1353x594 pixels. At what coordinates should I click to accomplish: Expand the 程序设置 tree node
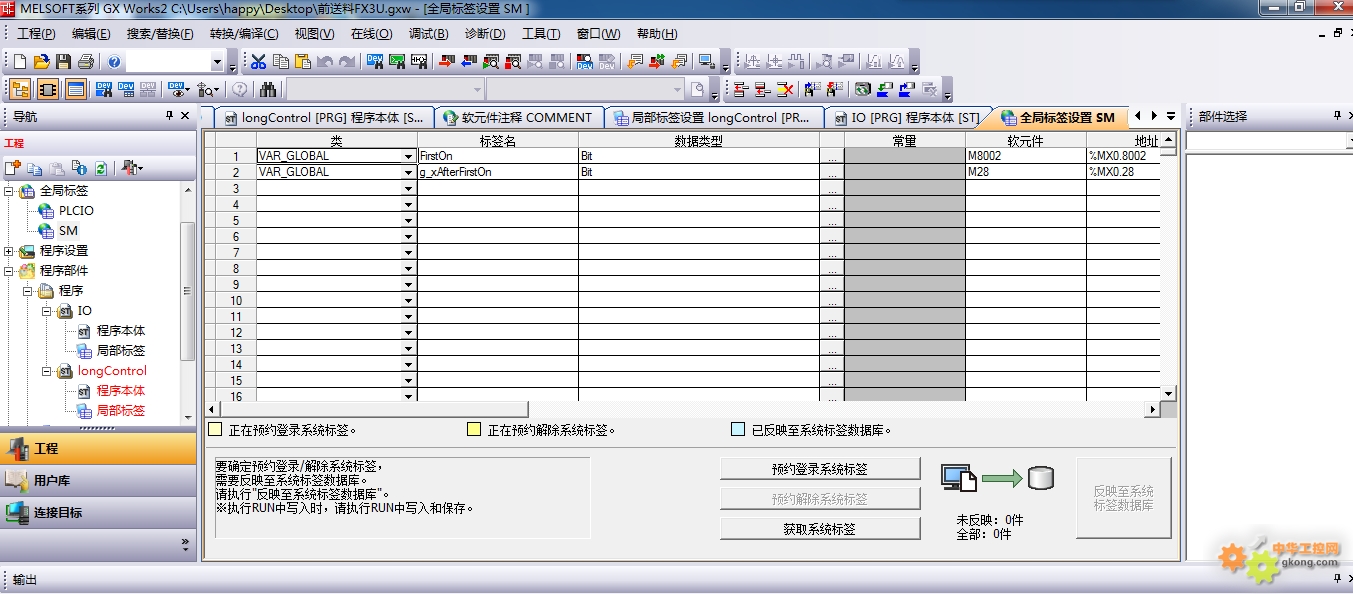pyautogui.click(x=9, y=251)
